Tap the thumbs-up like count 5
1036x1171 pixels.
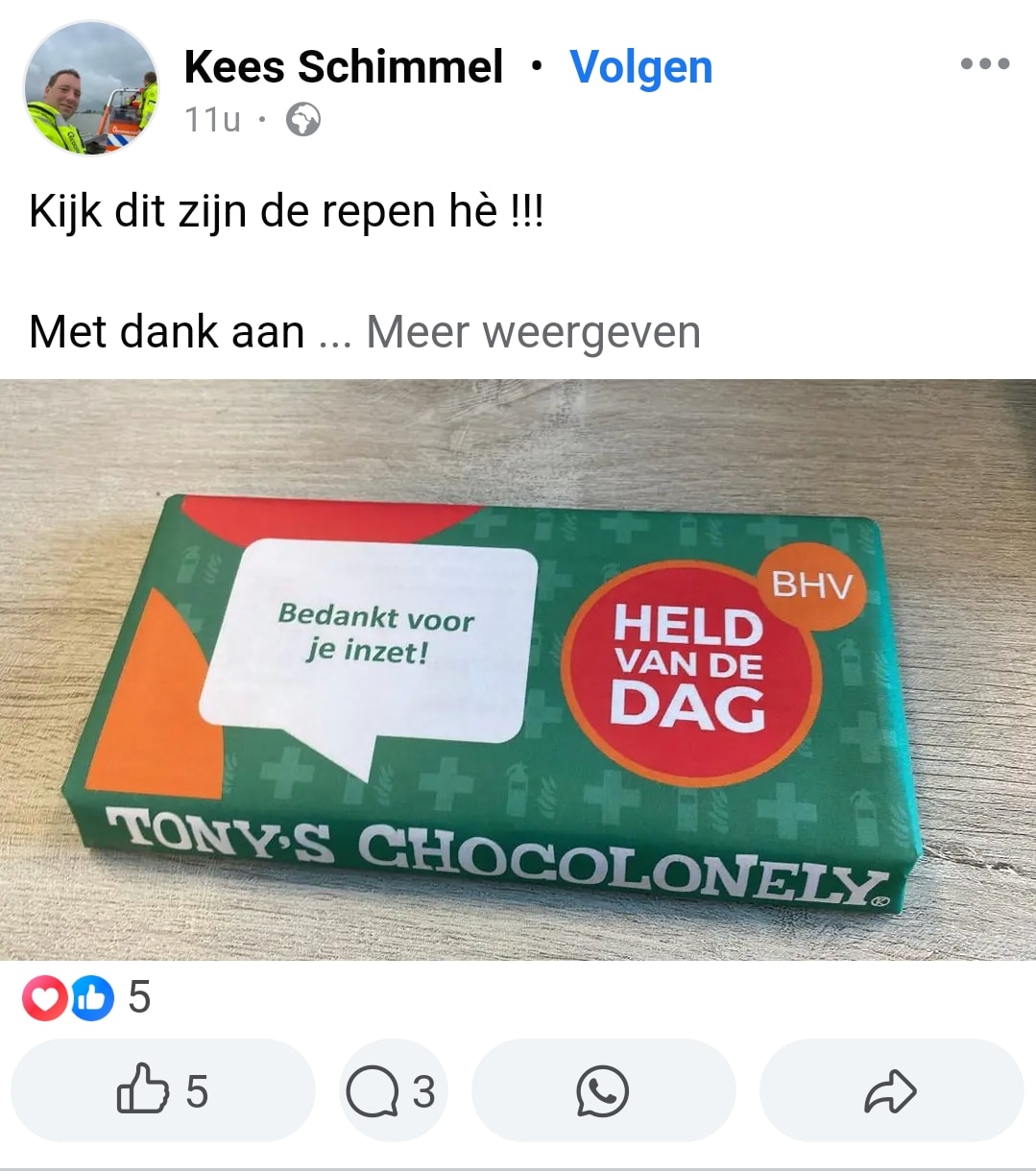(196, 1092)
